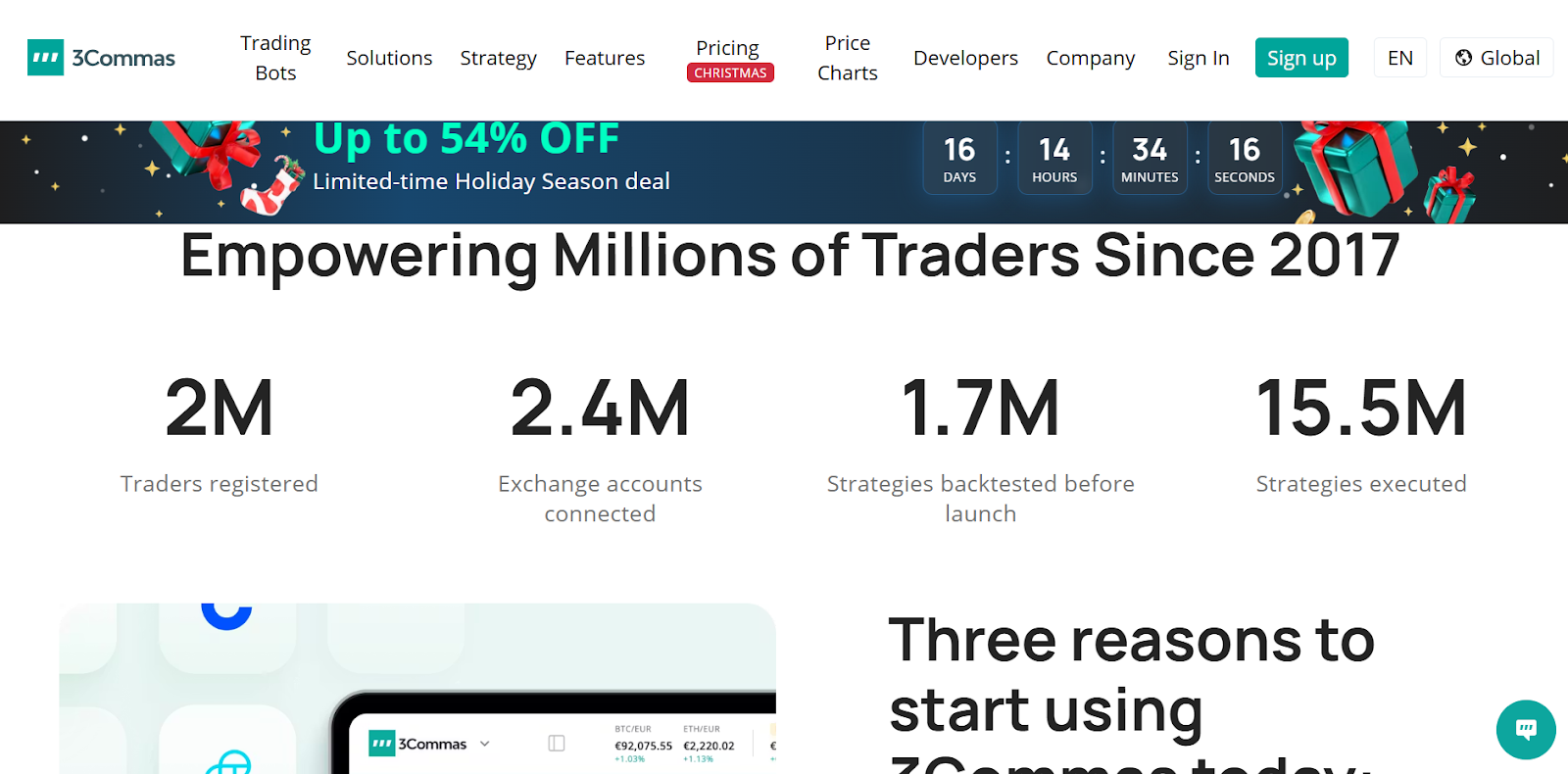The height and width of the screenshot is (774, 1568).
Task: Click the large teal gift box
Action: click(x=1355, y=167)
